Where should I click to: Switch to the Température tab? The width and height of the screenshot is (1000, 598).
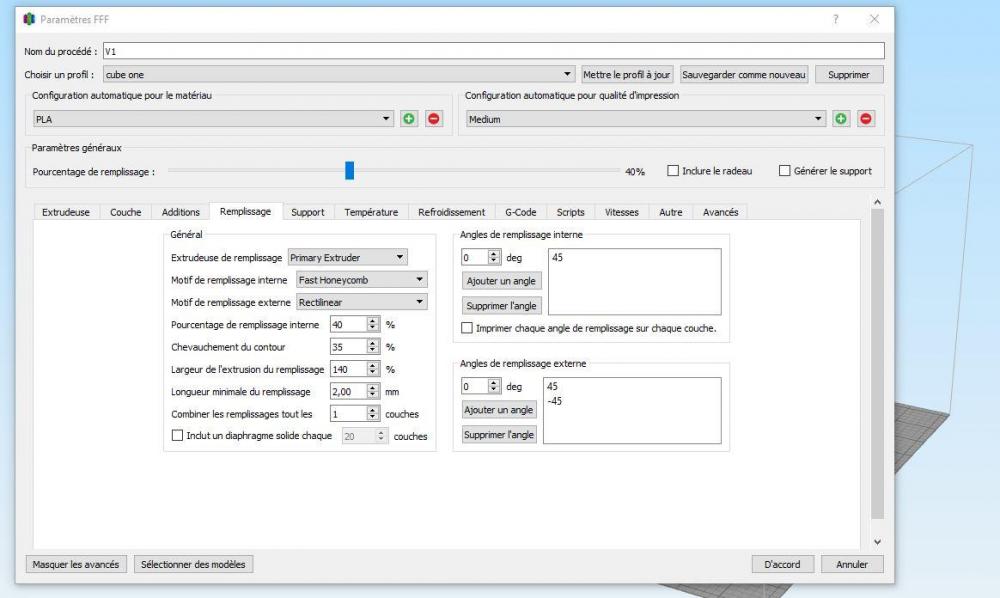[371, 212]
